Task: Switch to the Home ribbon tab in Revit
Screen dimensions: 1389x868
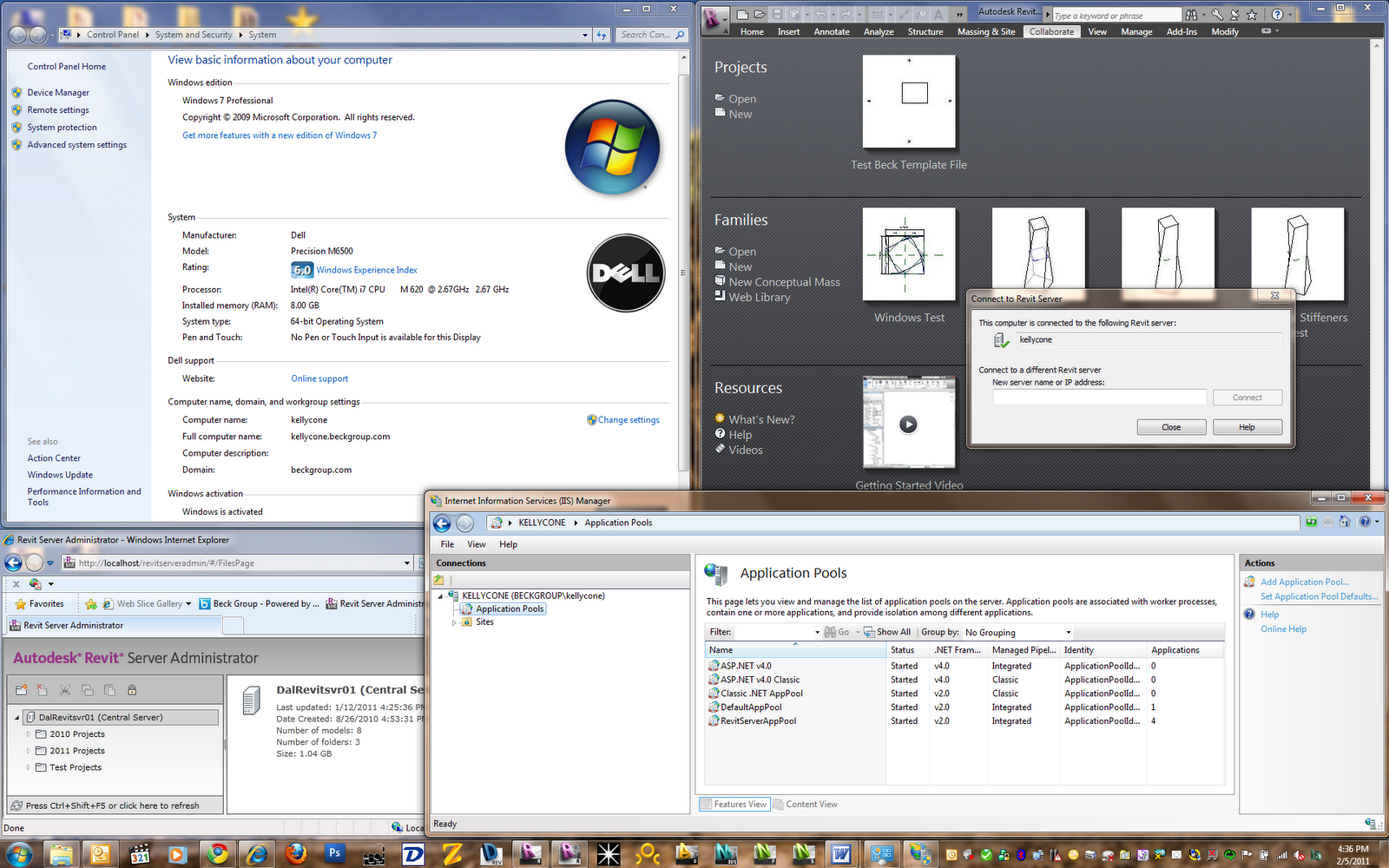Action: point(752,32)
